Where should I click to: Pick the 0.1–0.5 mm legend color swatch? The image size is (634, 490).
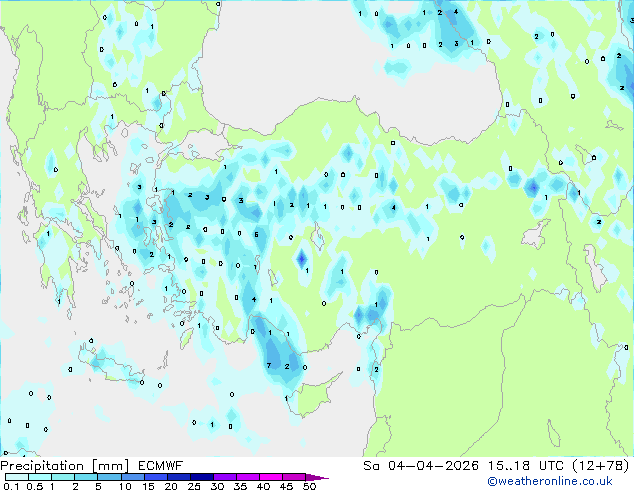coord(17,477)
